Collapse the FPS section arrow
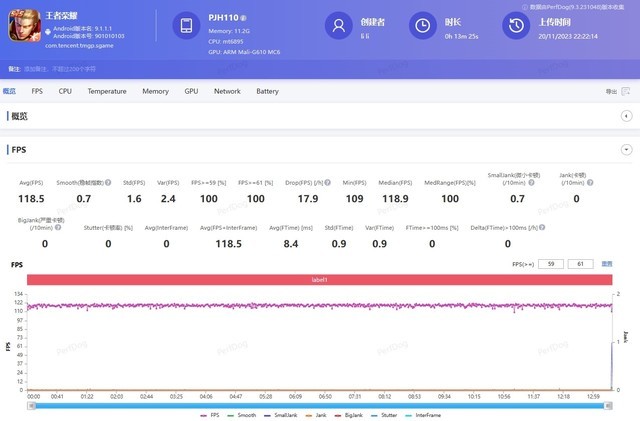The height and width of the screenshot is (421, 640). pos(626,149)
